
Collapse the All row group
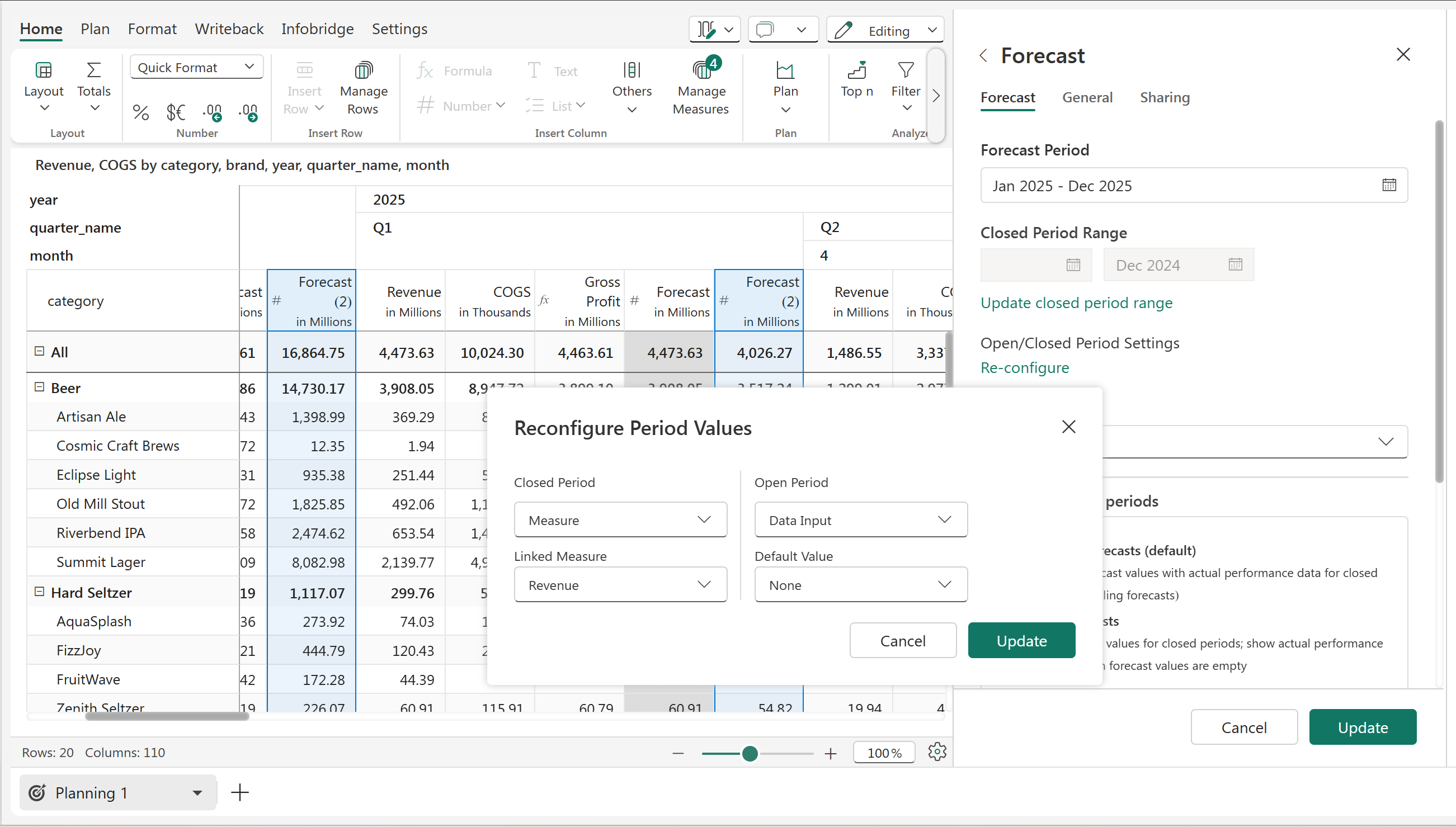pyautogui.click(x=39, y=351)
